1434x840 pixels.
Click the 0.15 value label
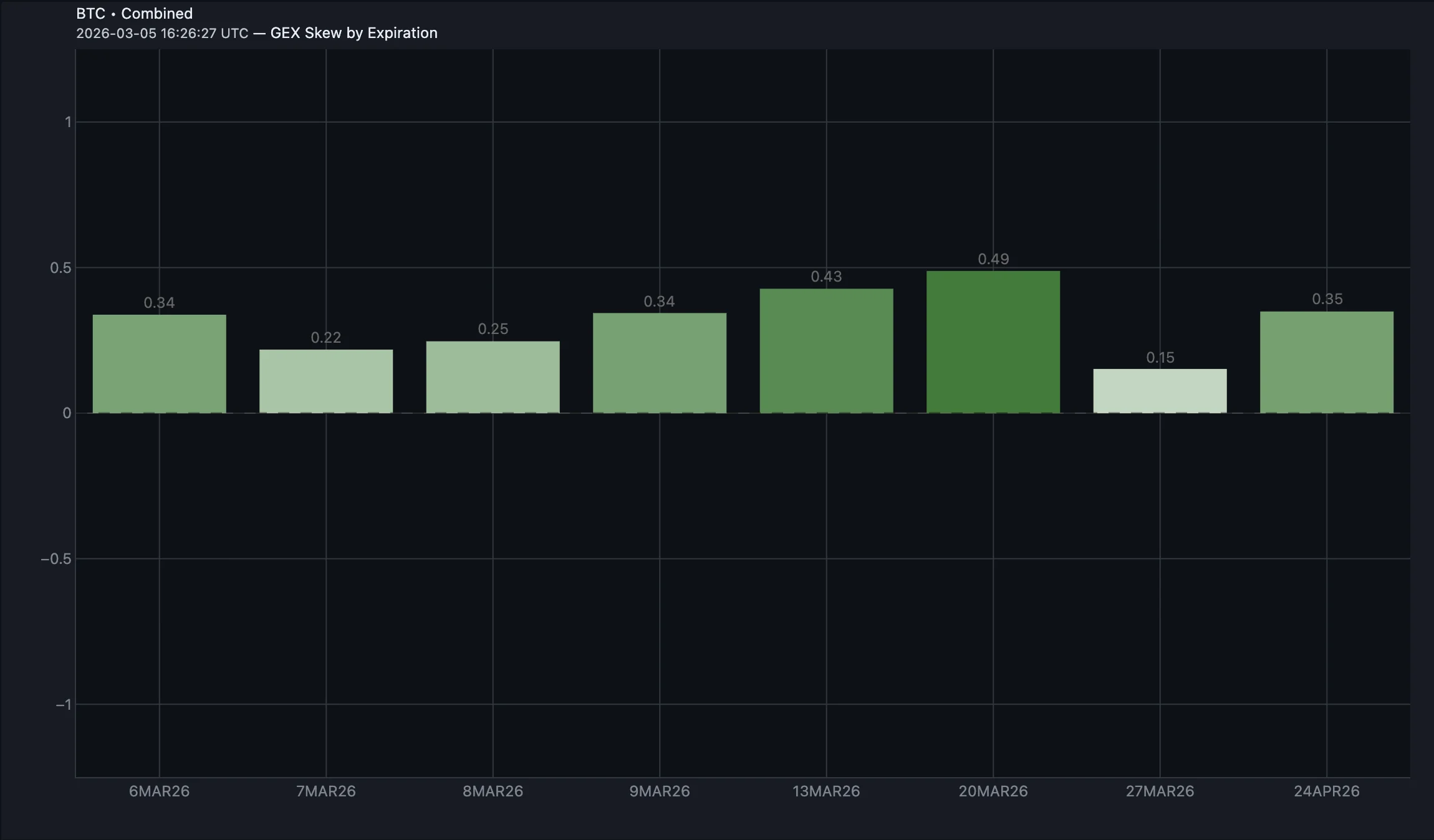1160,358
